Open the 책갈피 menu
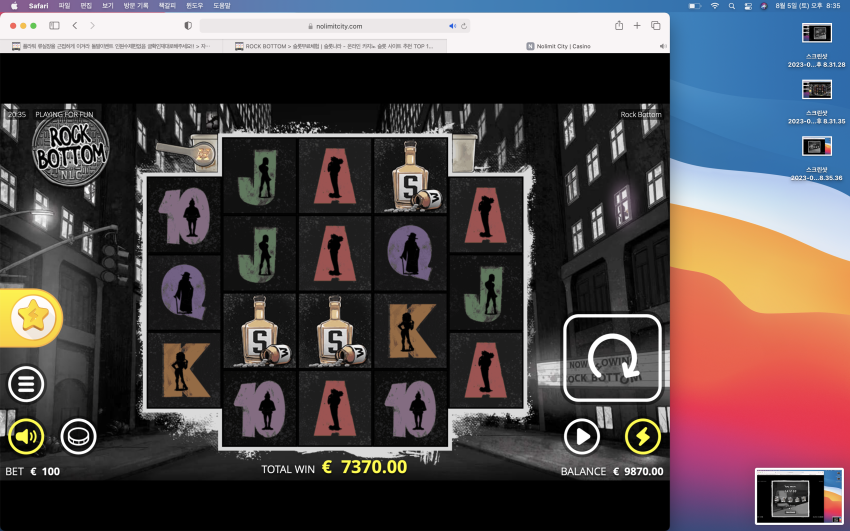The image size is (850, 531). pos(168,5)
